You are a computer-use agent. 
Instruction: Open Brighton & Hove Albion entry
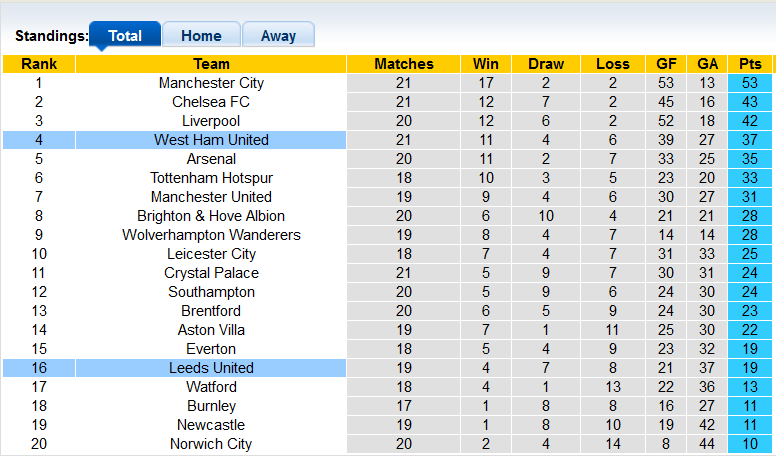(x=211, y=216)
